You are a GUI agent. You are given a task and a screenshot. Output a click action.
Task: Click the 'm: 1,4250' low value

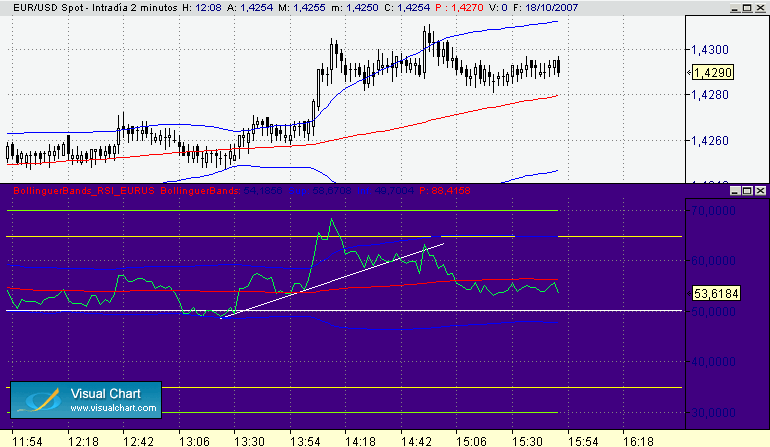pos(354,8)
